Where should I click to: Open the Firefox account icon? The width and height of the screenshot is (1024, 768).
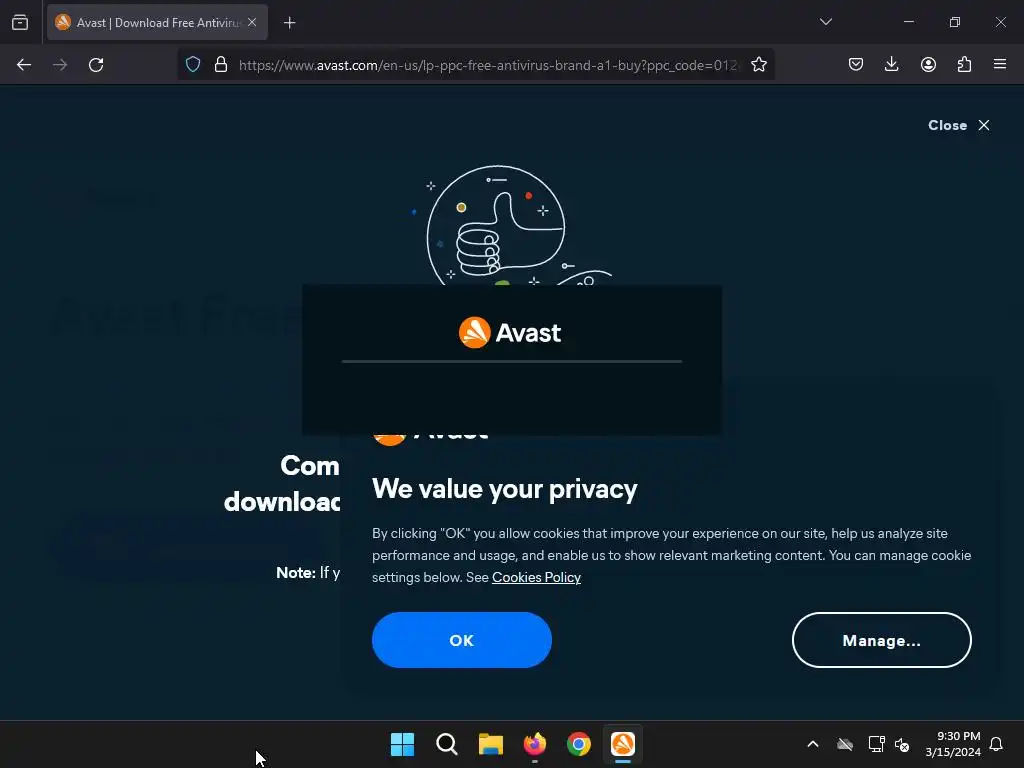928,64
